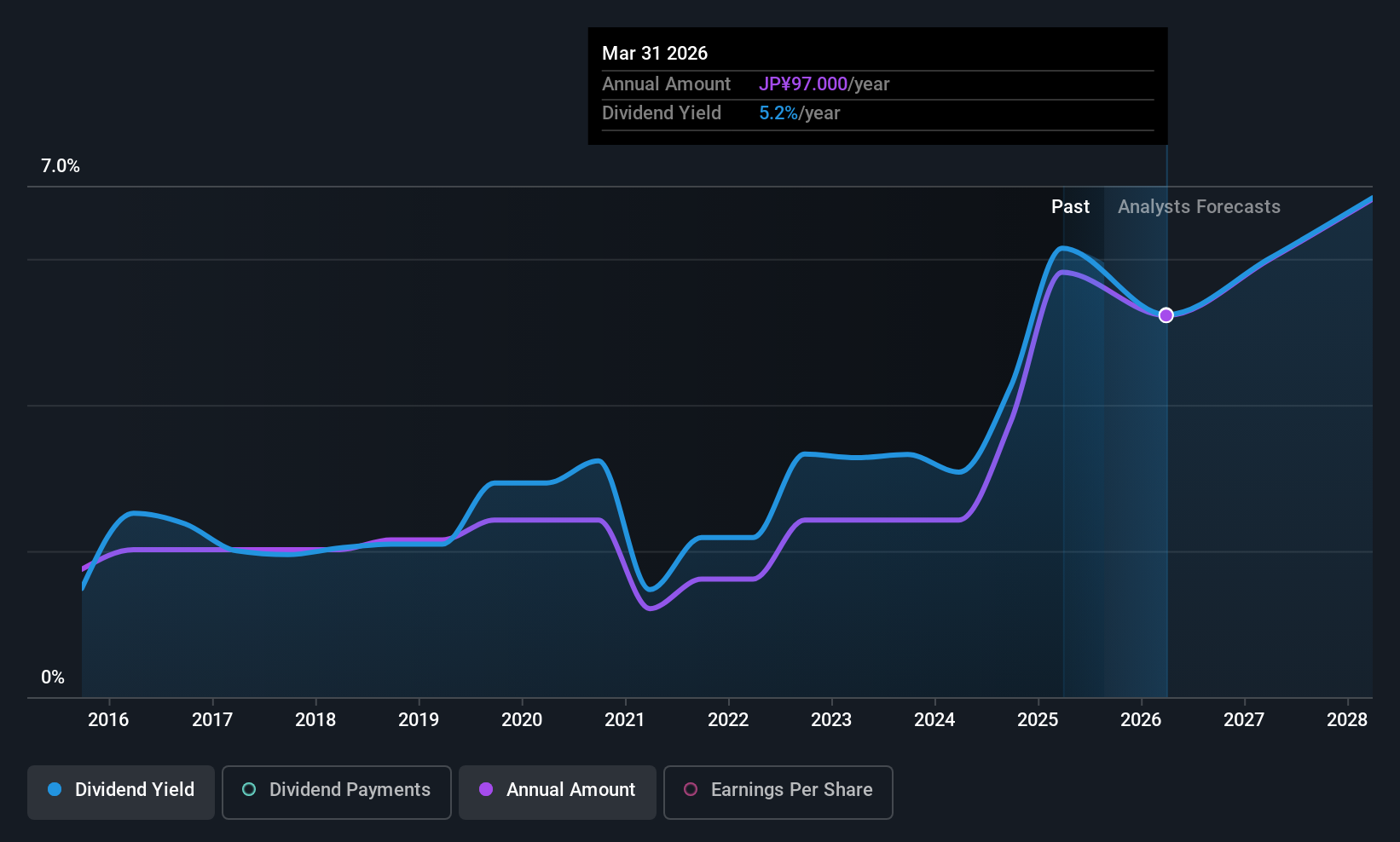Click the Analysts Forecasts label
This screenshot has width=1400, height=842.
pos(1199,206)
